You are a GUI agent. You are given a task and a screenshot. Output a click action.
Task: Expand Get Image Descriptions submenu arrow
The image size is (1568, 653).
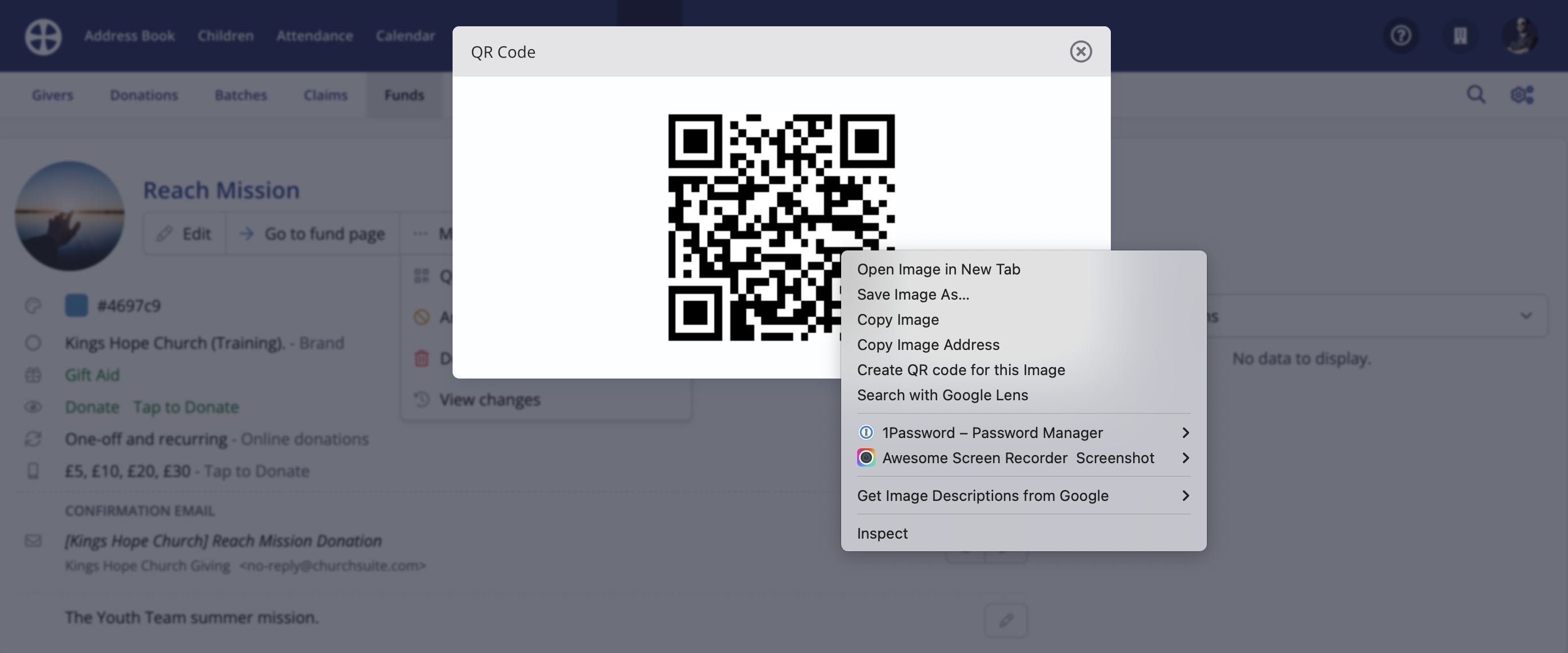[1185, 495]
